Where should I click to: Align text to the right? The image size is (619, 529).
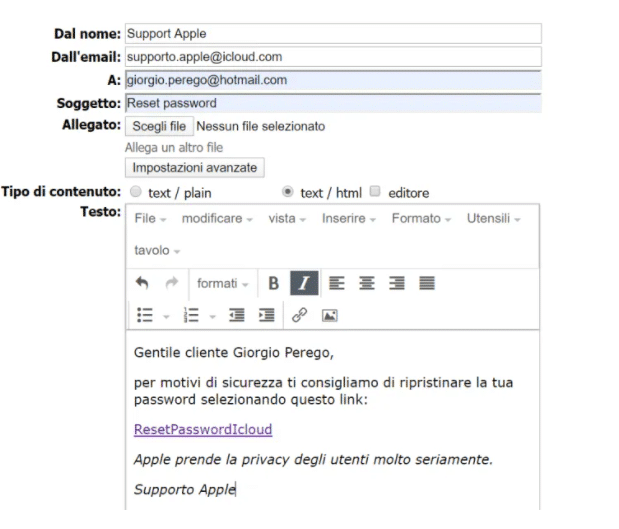397,283
